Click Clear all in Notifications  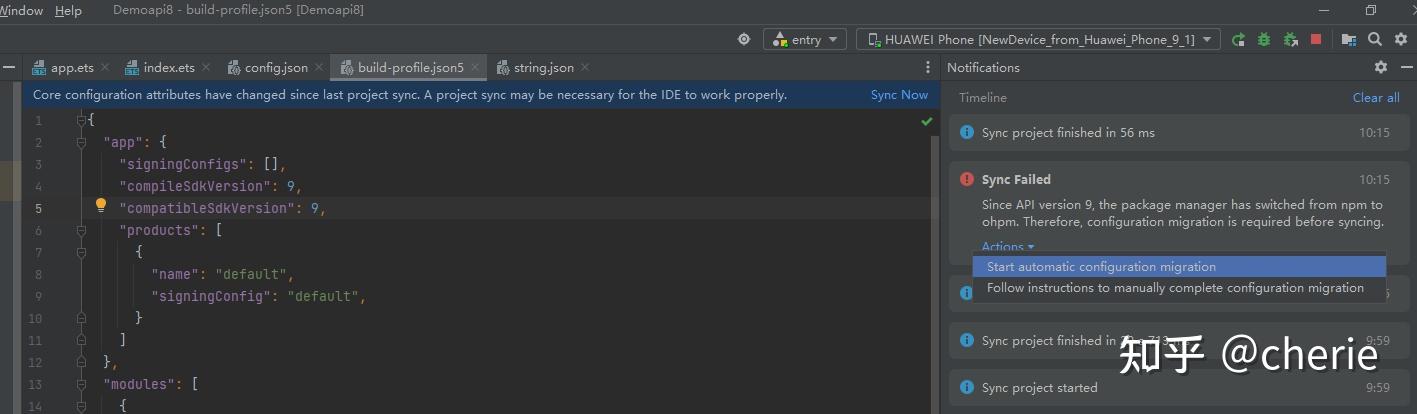click(1376, 97)
